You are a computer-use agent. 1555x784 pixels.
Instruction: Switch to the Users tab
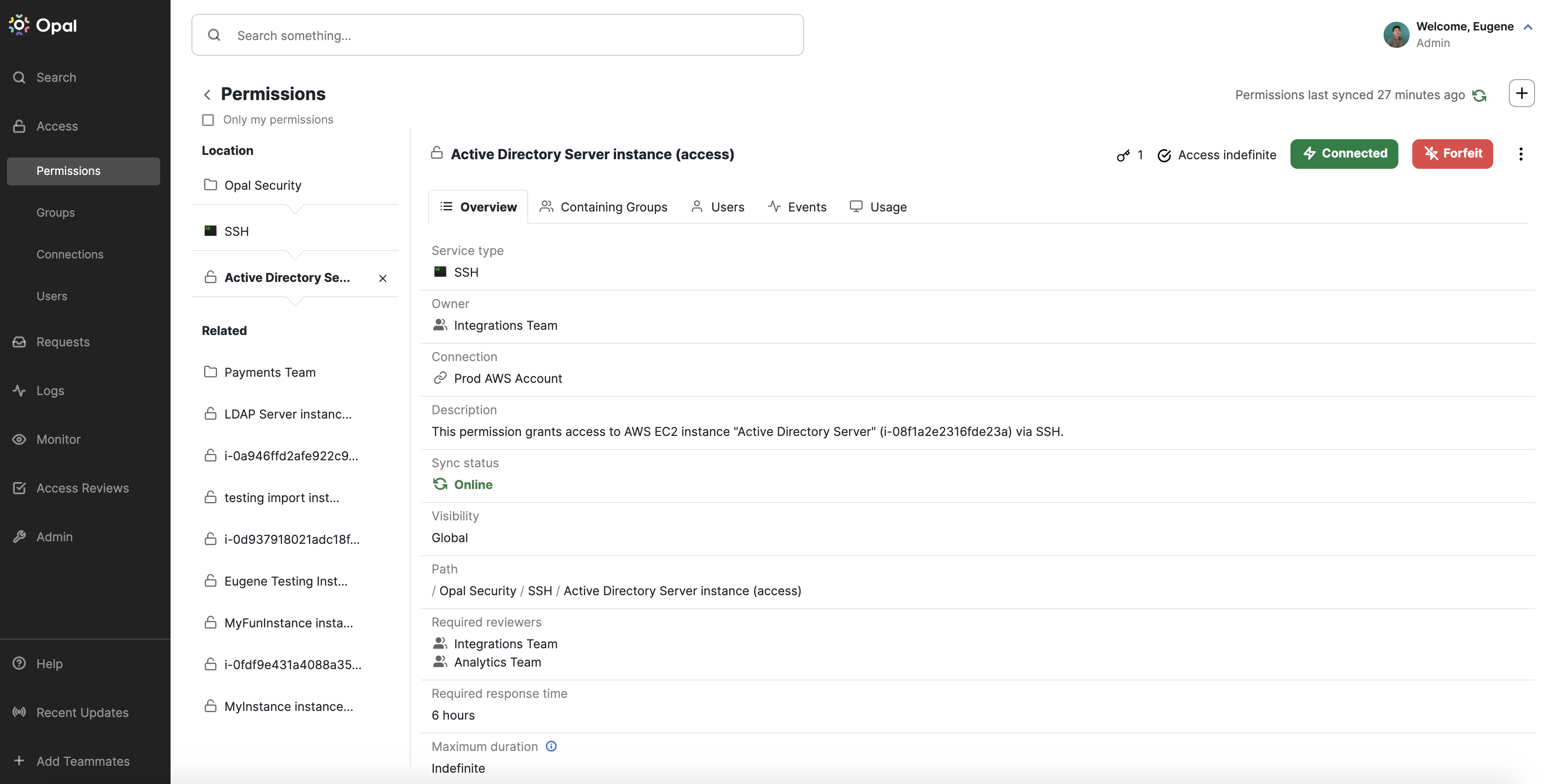717,207
